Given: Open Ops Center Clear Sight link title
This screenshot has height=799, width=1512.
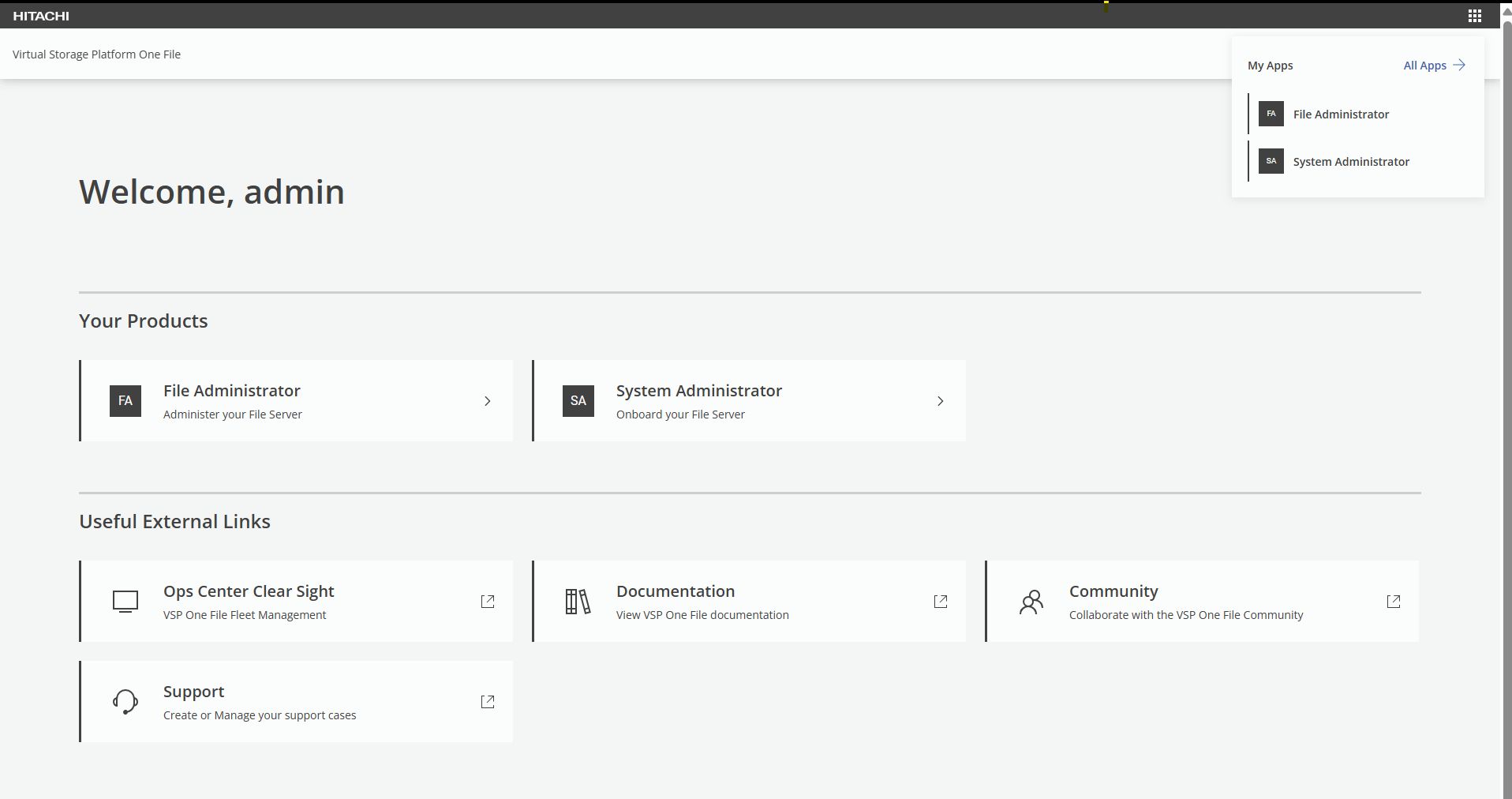Looking at the screenshot, I should point(249,591).
